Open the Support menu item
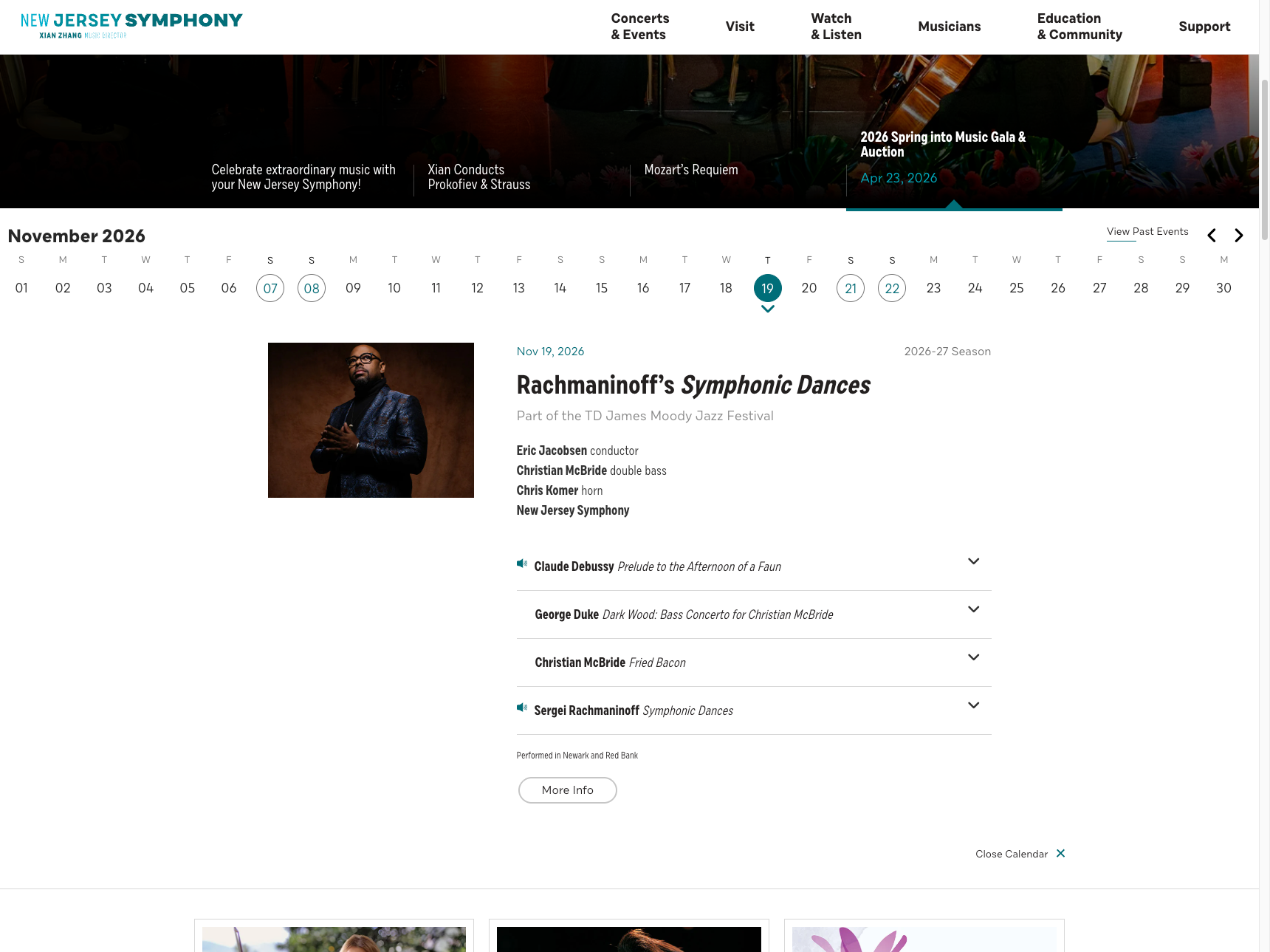 1204,27
